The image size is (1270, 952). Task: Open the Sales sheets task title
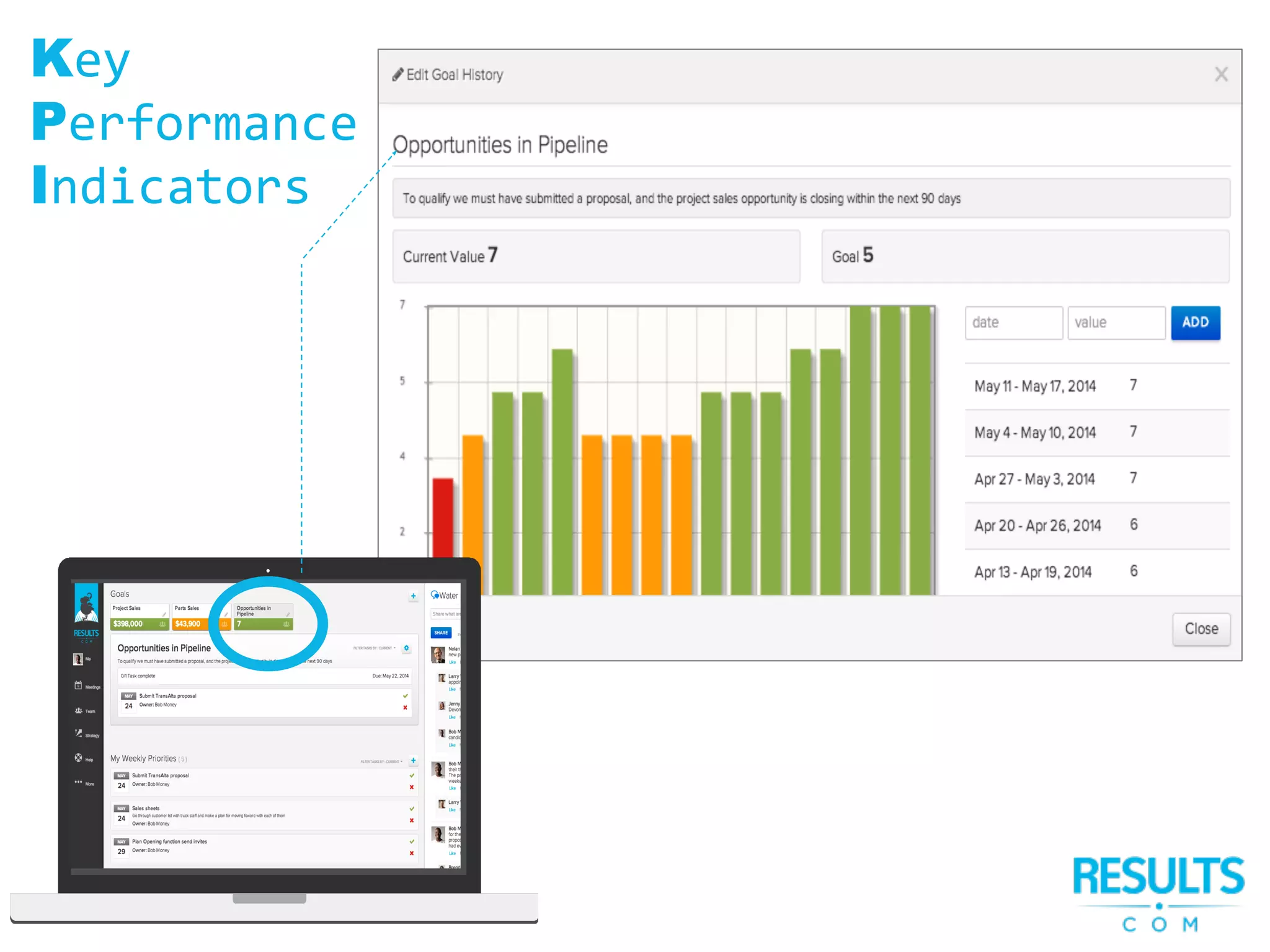[x=146, y=808]
